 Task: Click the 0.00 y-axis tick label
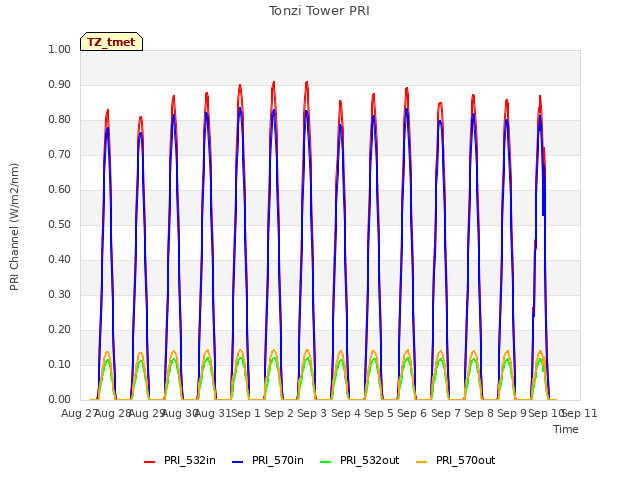click(60, 400)
